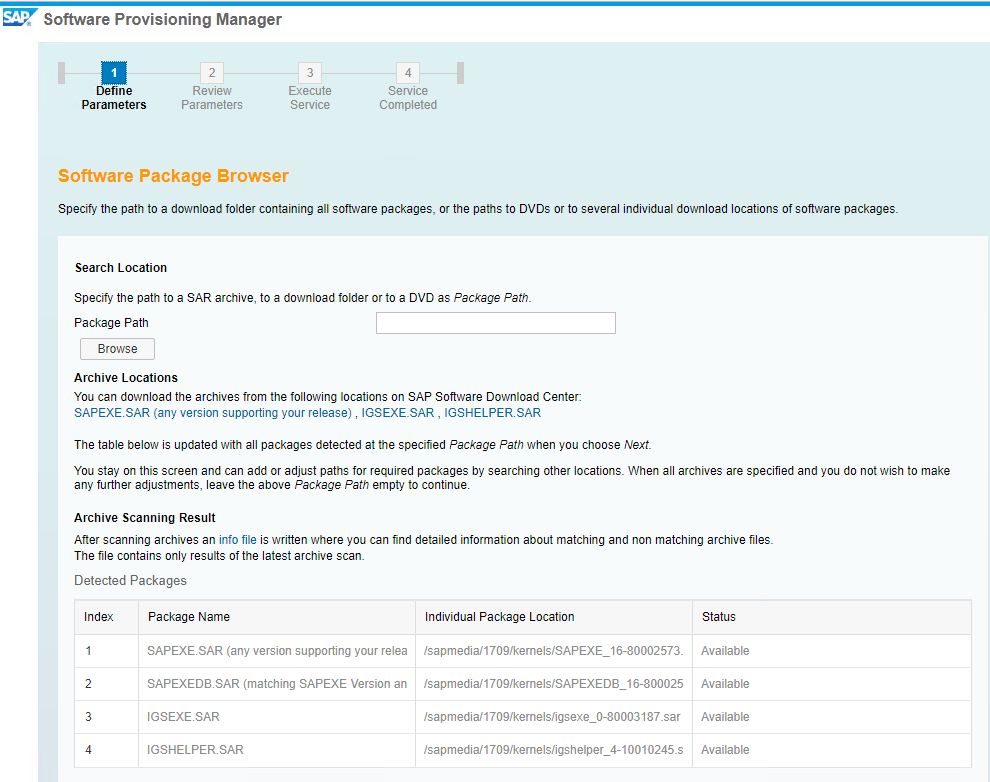This screenshot has height=782, width=990.
Task: Click the igshelper_4-10010245 location cell
Action: pos(554,750)
